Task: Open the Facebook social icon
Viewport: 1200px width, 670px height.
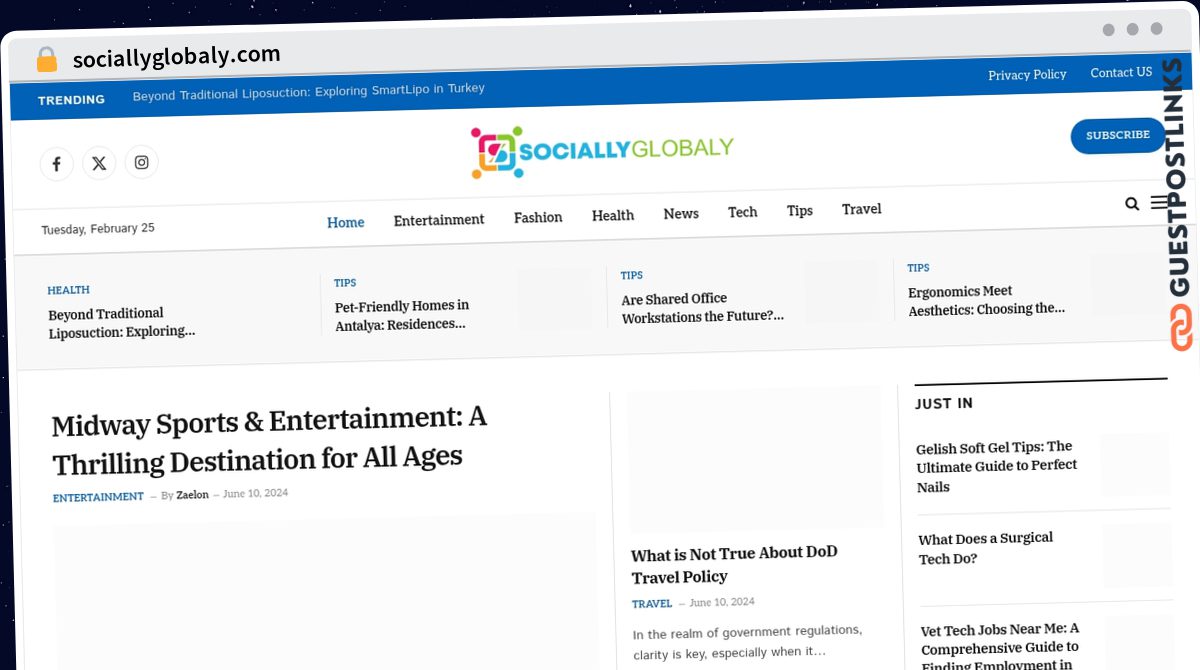Action: (x=56, y=164)
